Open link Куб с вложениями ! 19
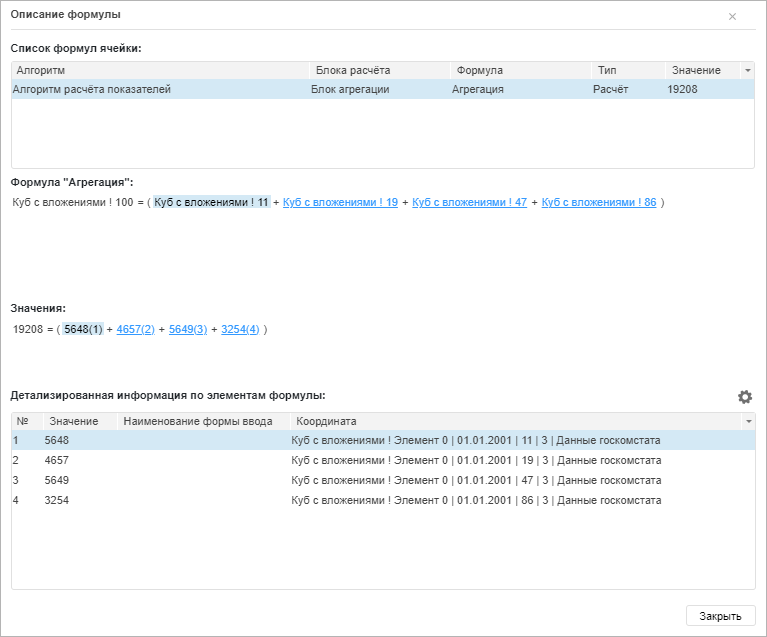This screenshot has width=767, height=637. [340, 202]
